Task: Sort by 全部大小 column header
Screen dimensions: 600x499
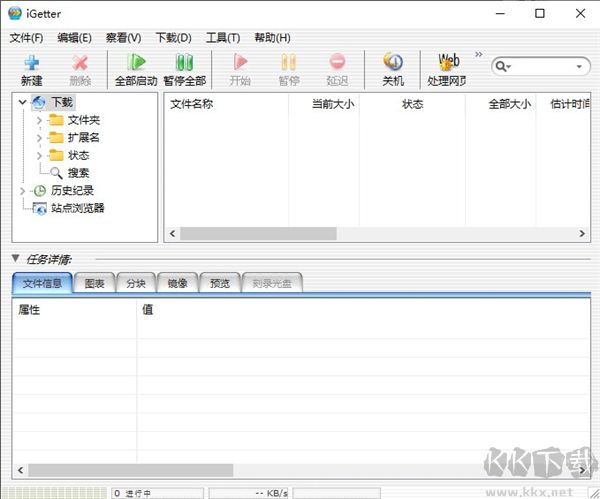Action: coord(501,104)
